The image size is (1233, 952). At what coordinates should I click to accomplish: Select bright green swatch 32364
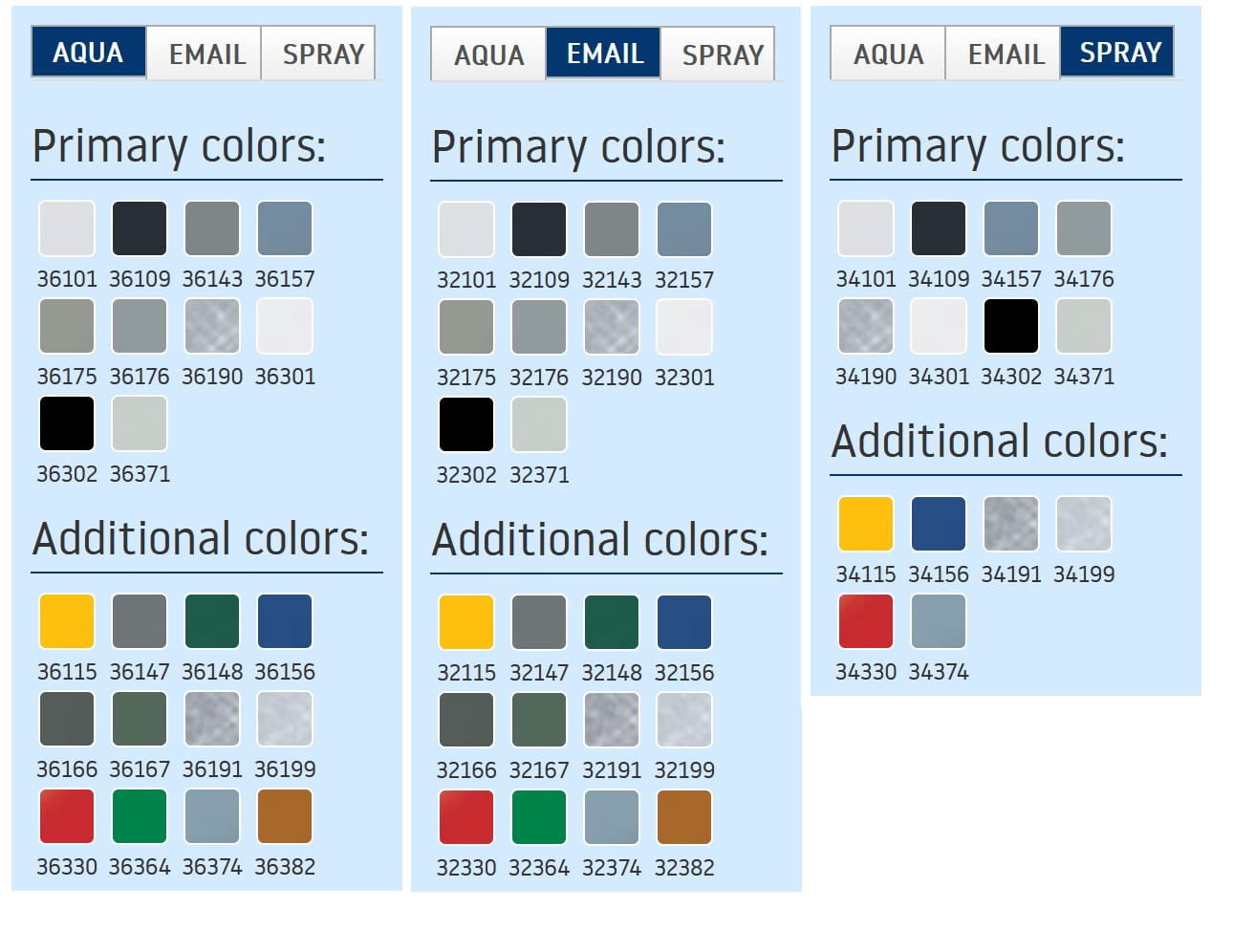[539, 817]
